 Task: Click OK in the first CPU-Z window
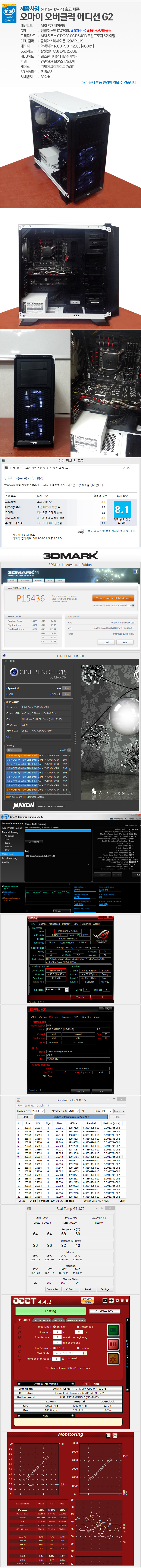point(102,997)
